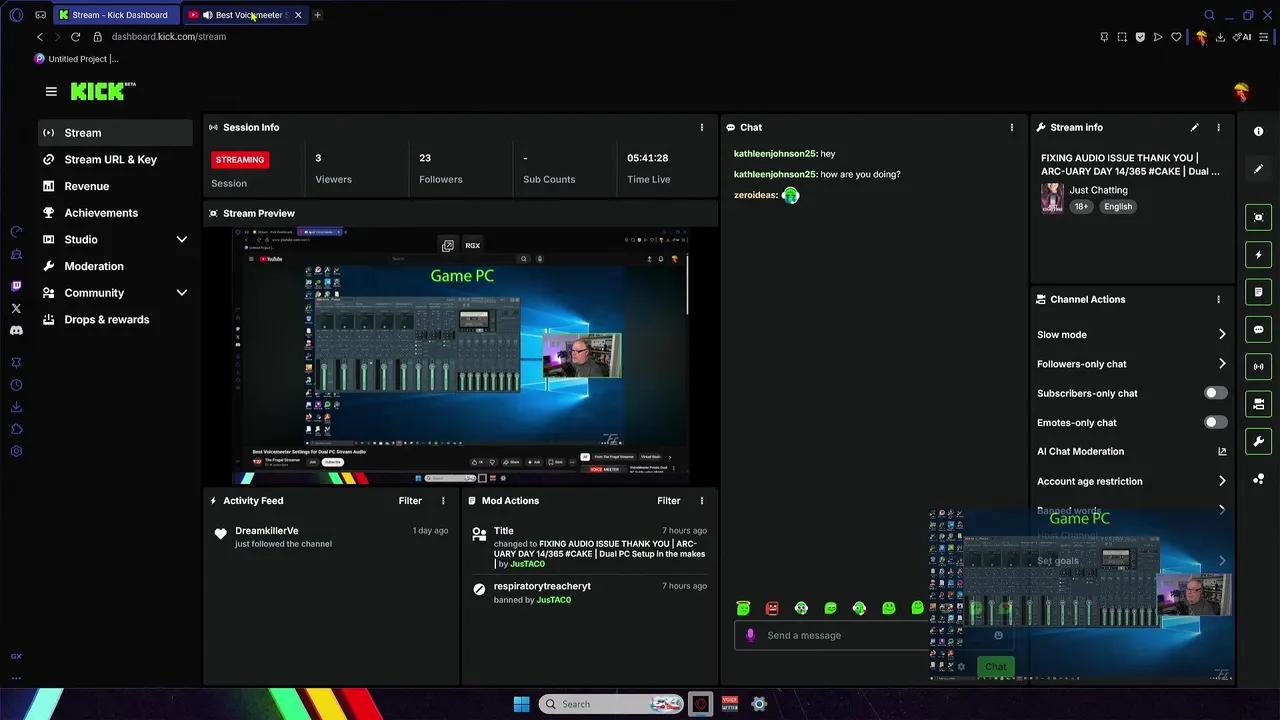Screen dimensions: 1280x720
Task: Open Untitled Project bookmark
Action: point(76,59)
